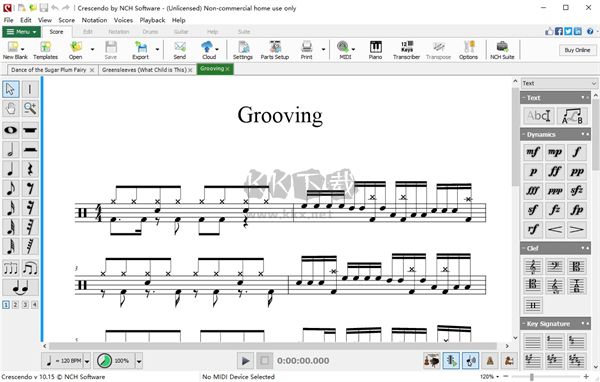Choose the mezzo forte dynamic marking
Screen dimensions: 600x382
(x=533, y=152)
